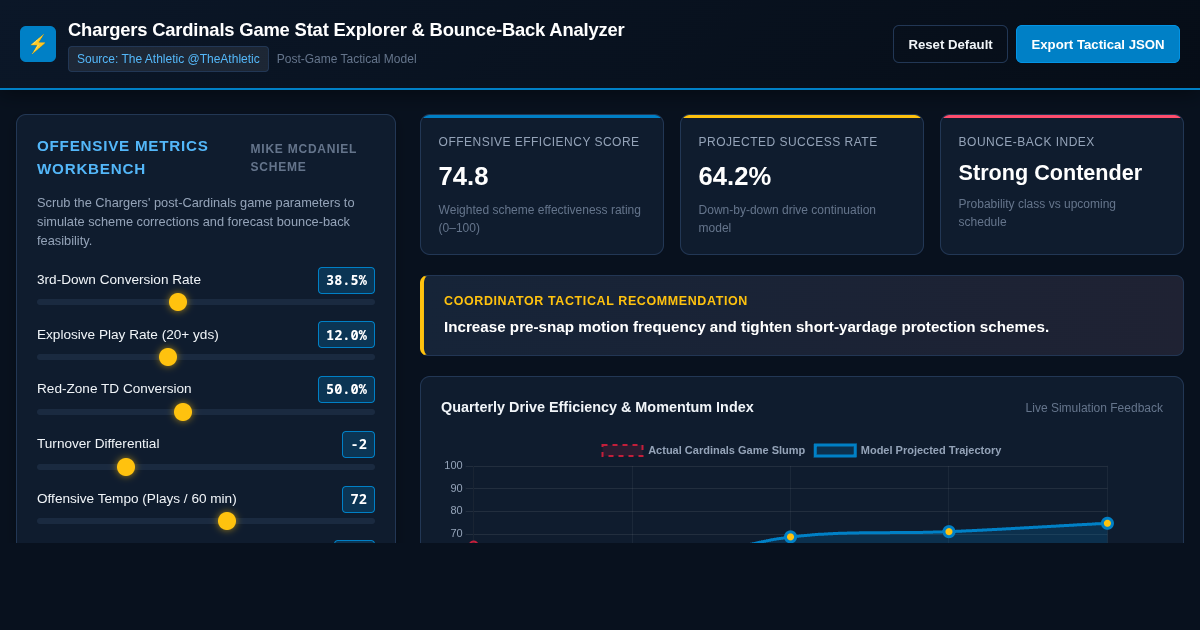
Task: Click the last data point on trajectory line
Action: (x=1107, y=523)
